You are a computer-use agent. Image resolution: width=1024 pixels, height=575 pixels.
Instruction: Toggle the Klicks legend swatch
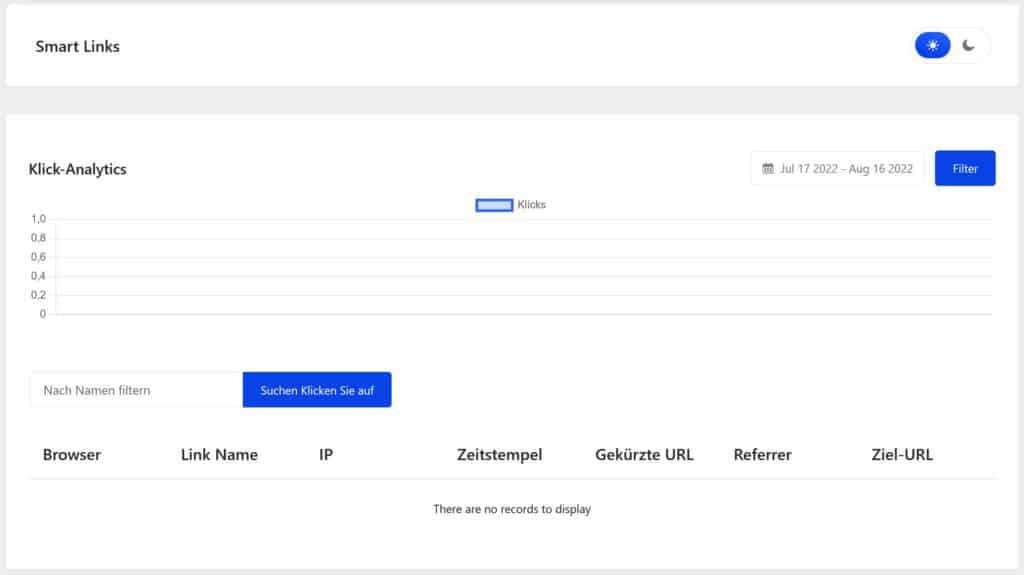point(494,205)
